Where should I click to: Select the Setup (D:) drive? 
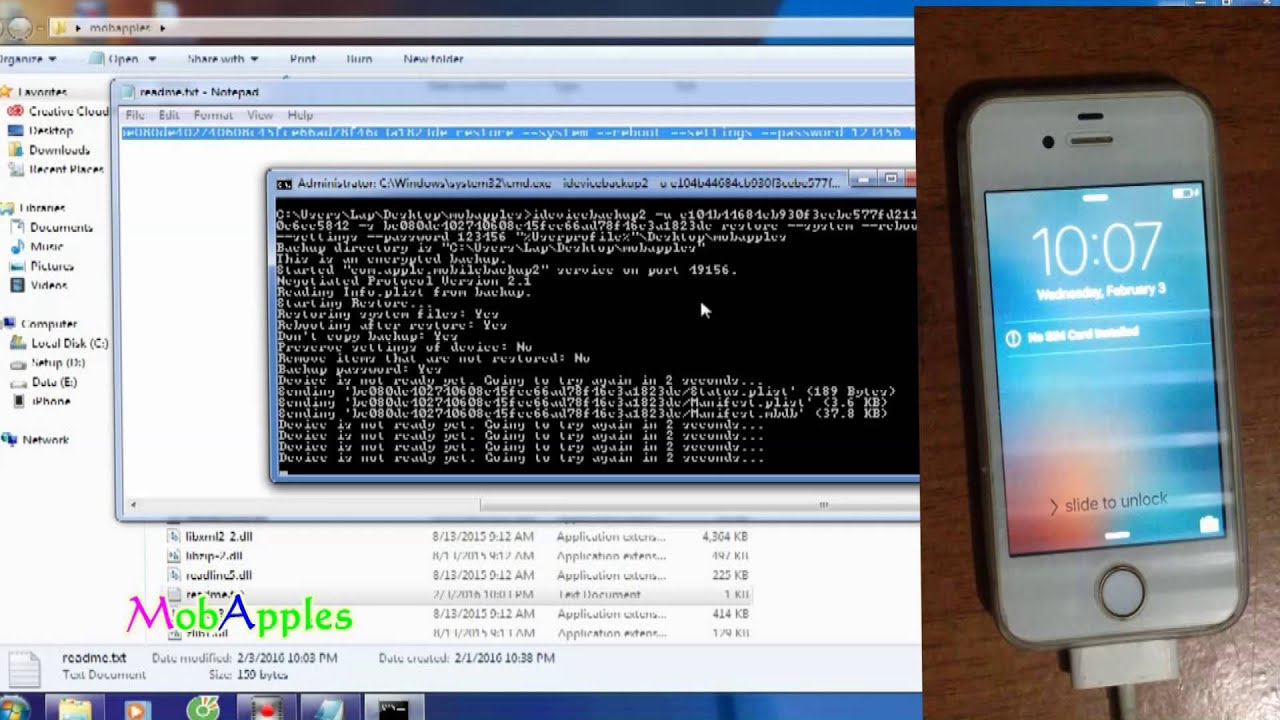point(58,363)
